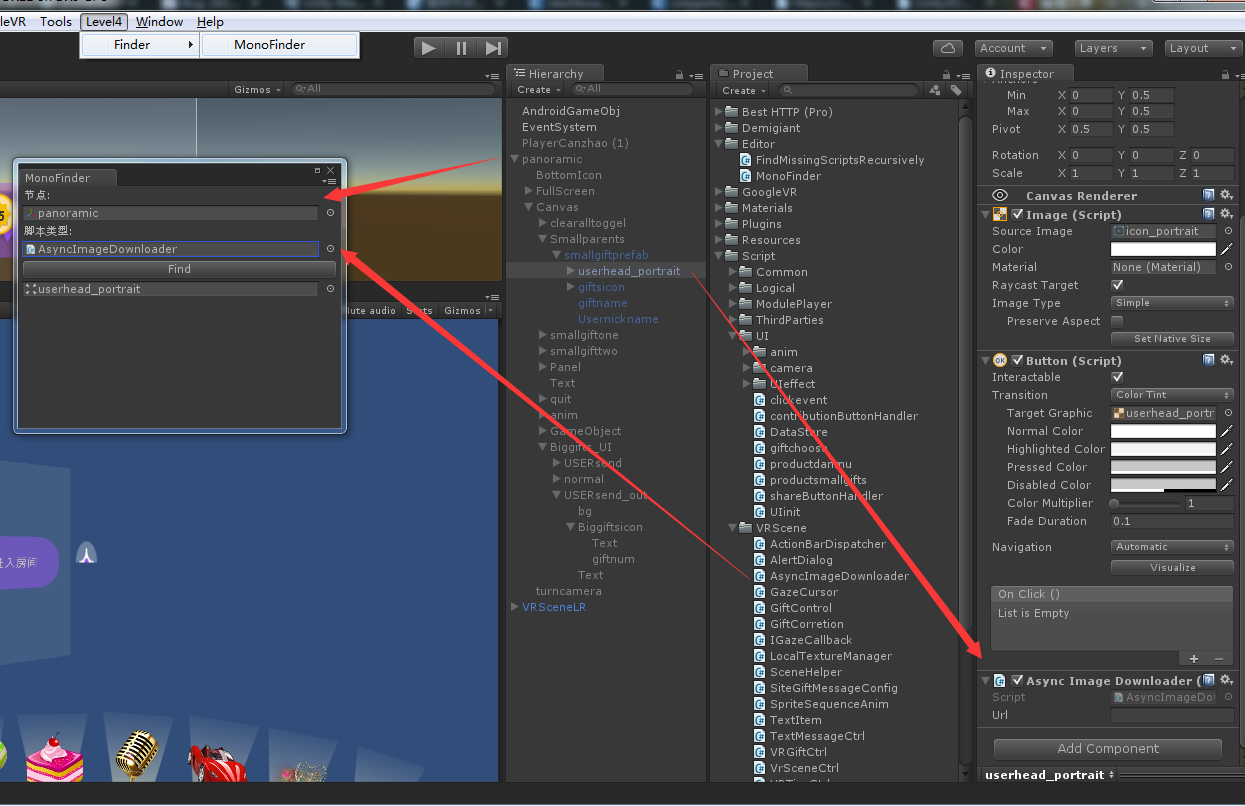
Task: Open the Layout dropdown
Action: click(1204, 48)
